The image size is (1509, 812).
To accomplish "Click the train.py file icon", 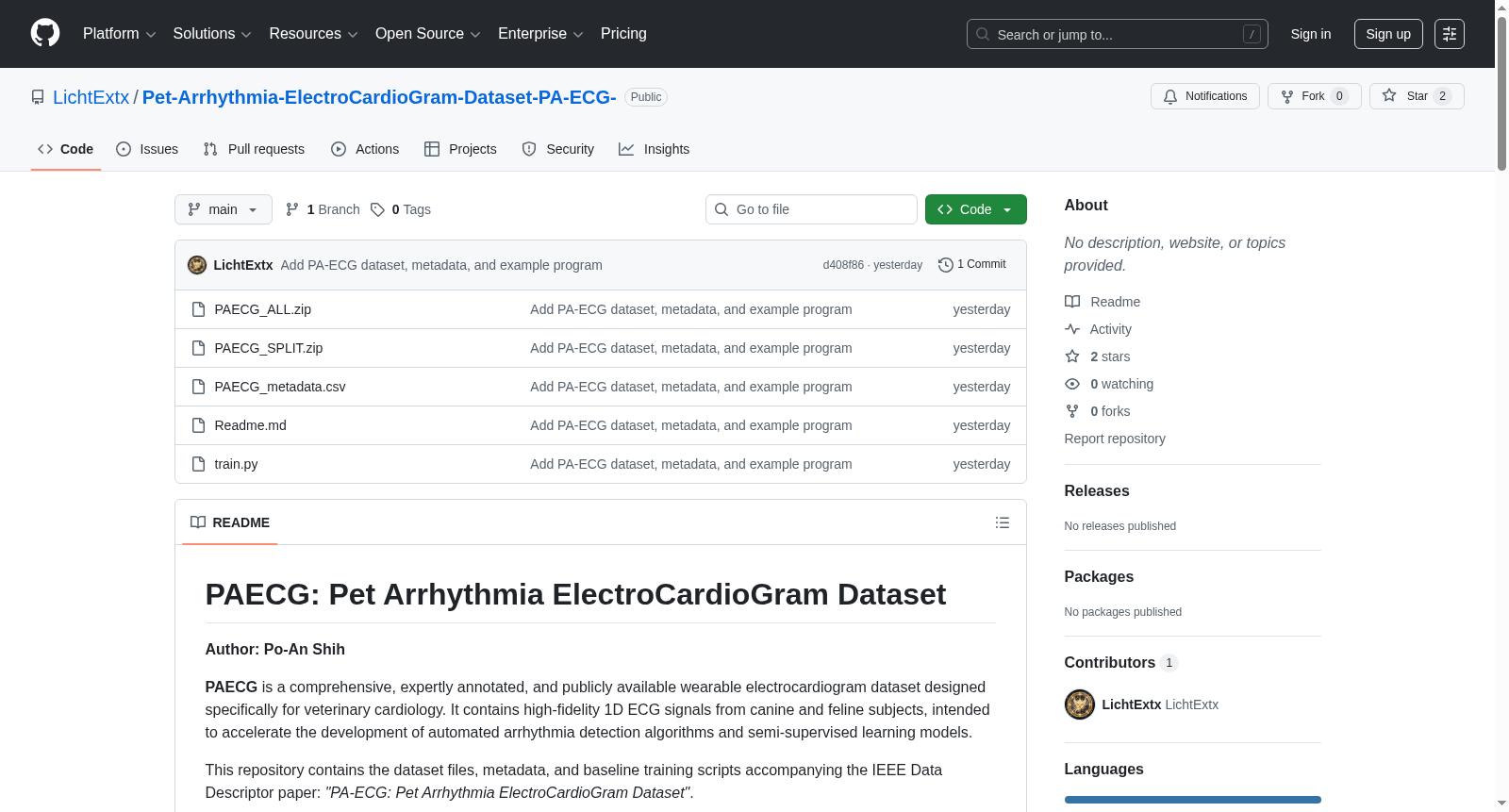I will tap(198, 464).
